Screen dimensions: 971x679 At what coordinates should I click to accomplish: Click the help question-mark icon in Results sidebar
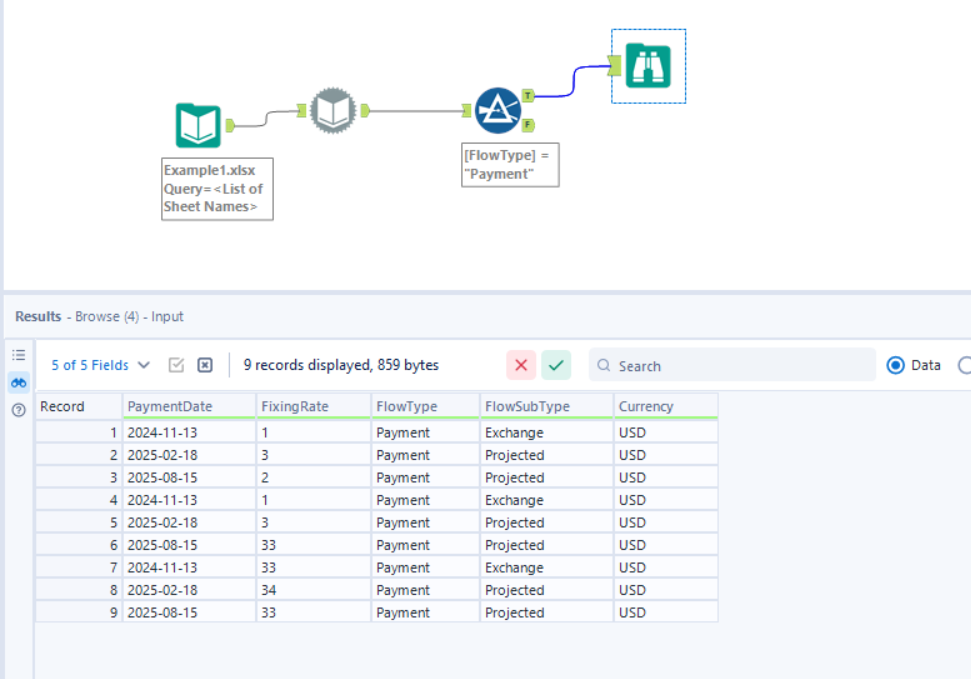click(18, 407)
